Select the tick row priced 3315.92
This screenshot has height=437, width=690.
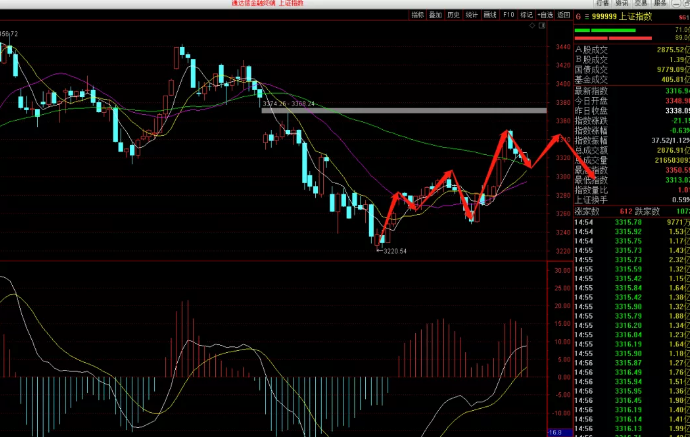click(x=632, y=231)
